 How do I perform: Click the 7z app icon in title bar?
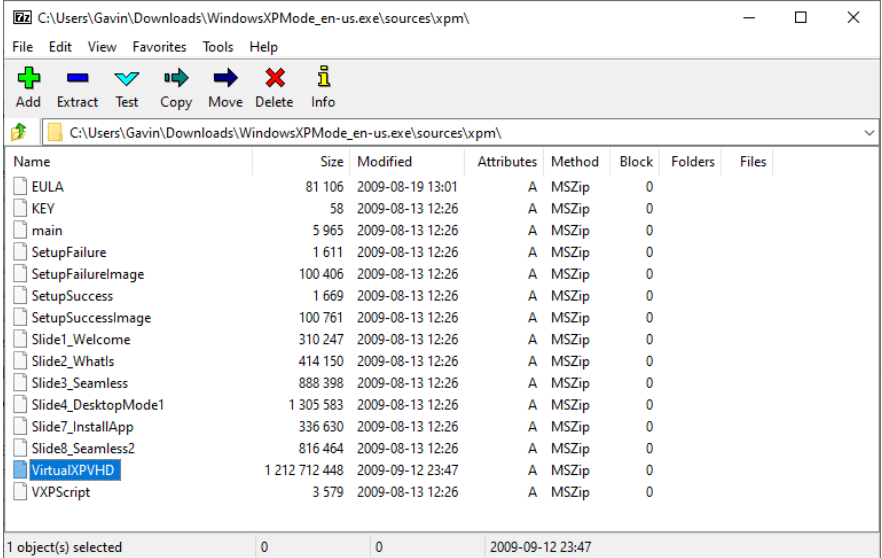pyautogui.click(x=22, y=18)
